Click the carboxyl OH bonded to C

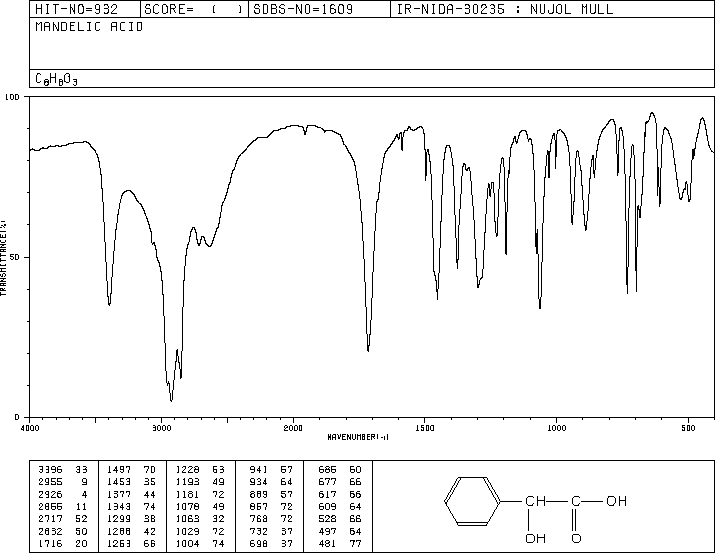pos(617,501)
